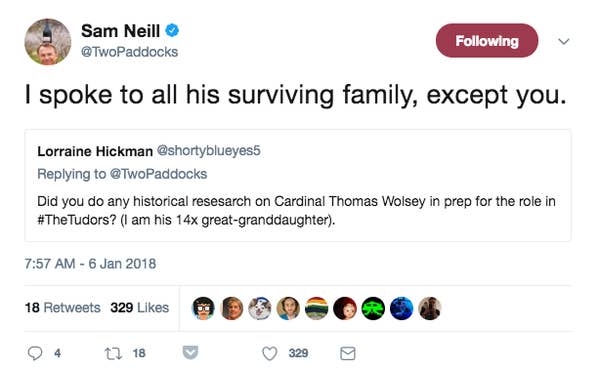
Task: Retweet using the retweet arrows icon
Action: tap(113, 353)
